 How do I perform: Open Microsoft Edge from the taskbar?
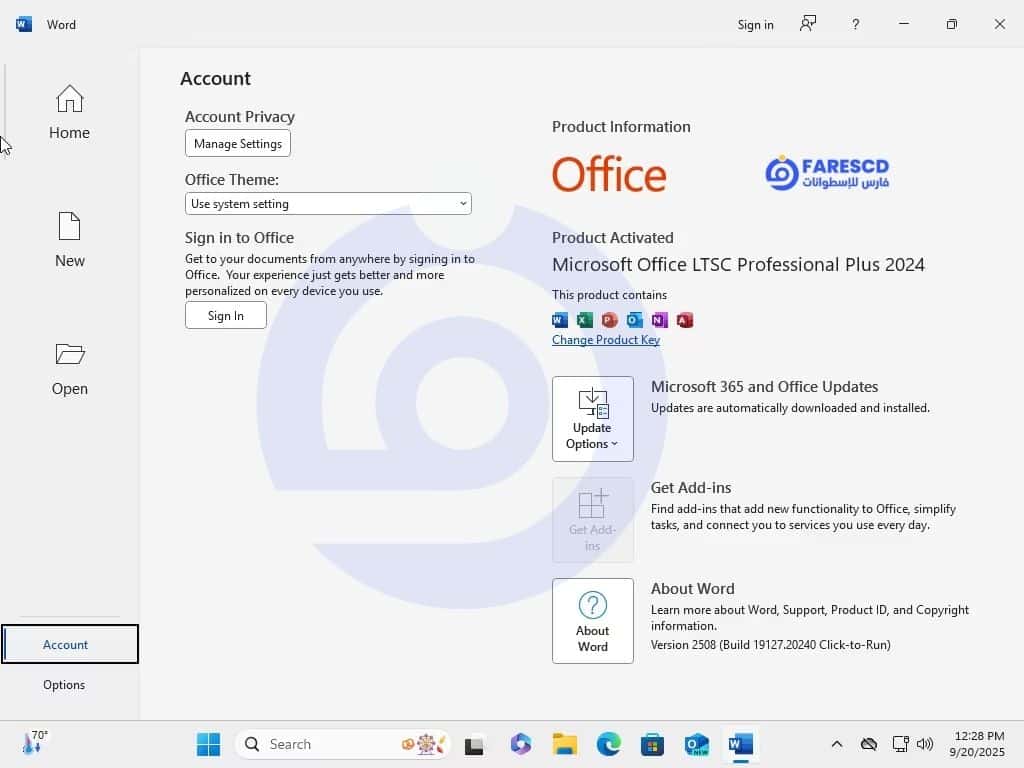coord(608,744)
